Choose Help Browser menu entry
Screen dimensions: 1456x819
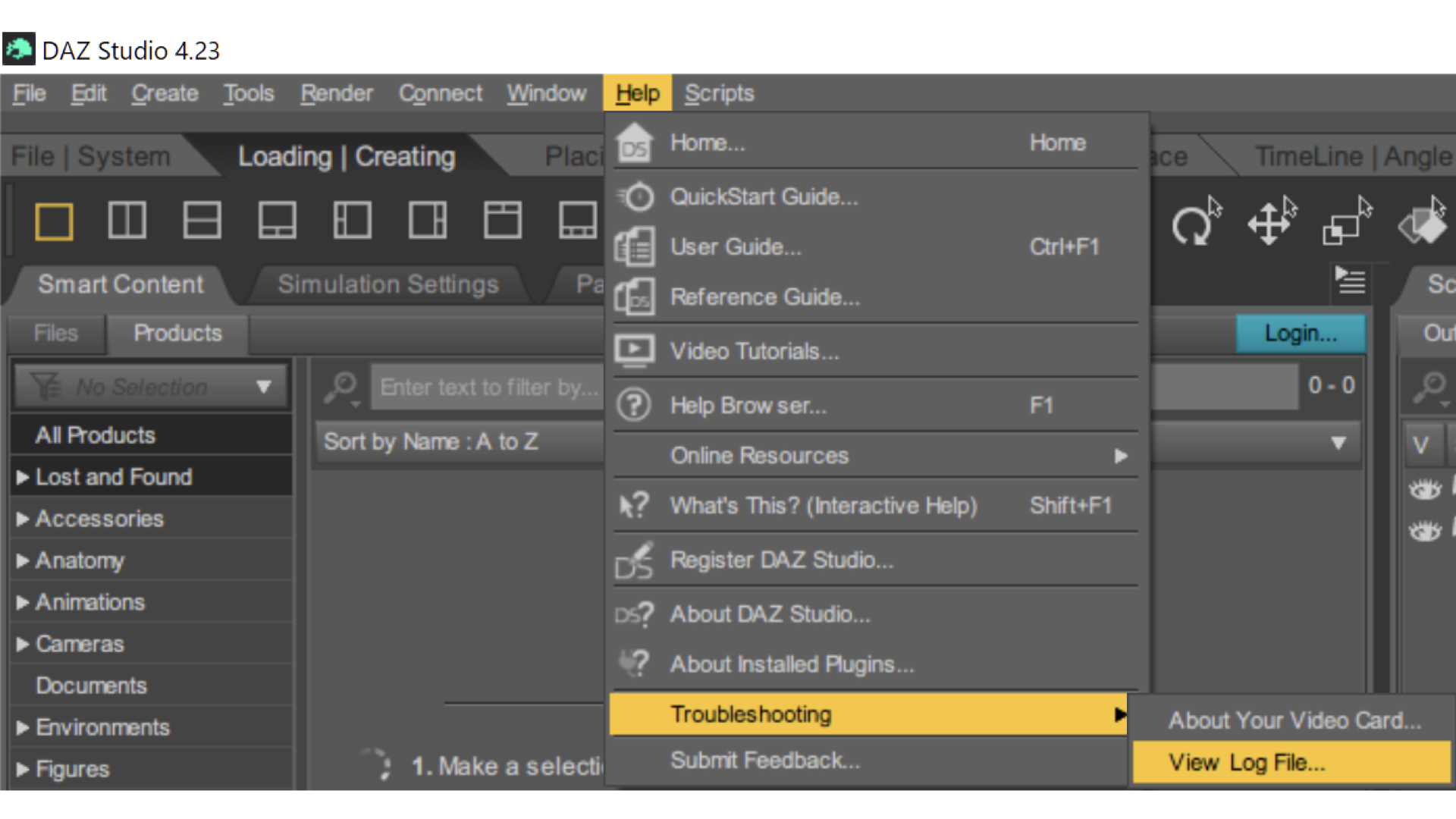tap(876, 406)
